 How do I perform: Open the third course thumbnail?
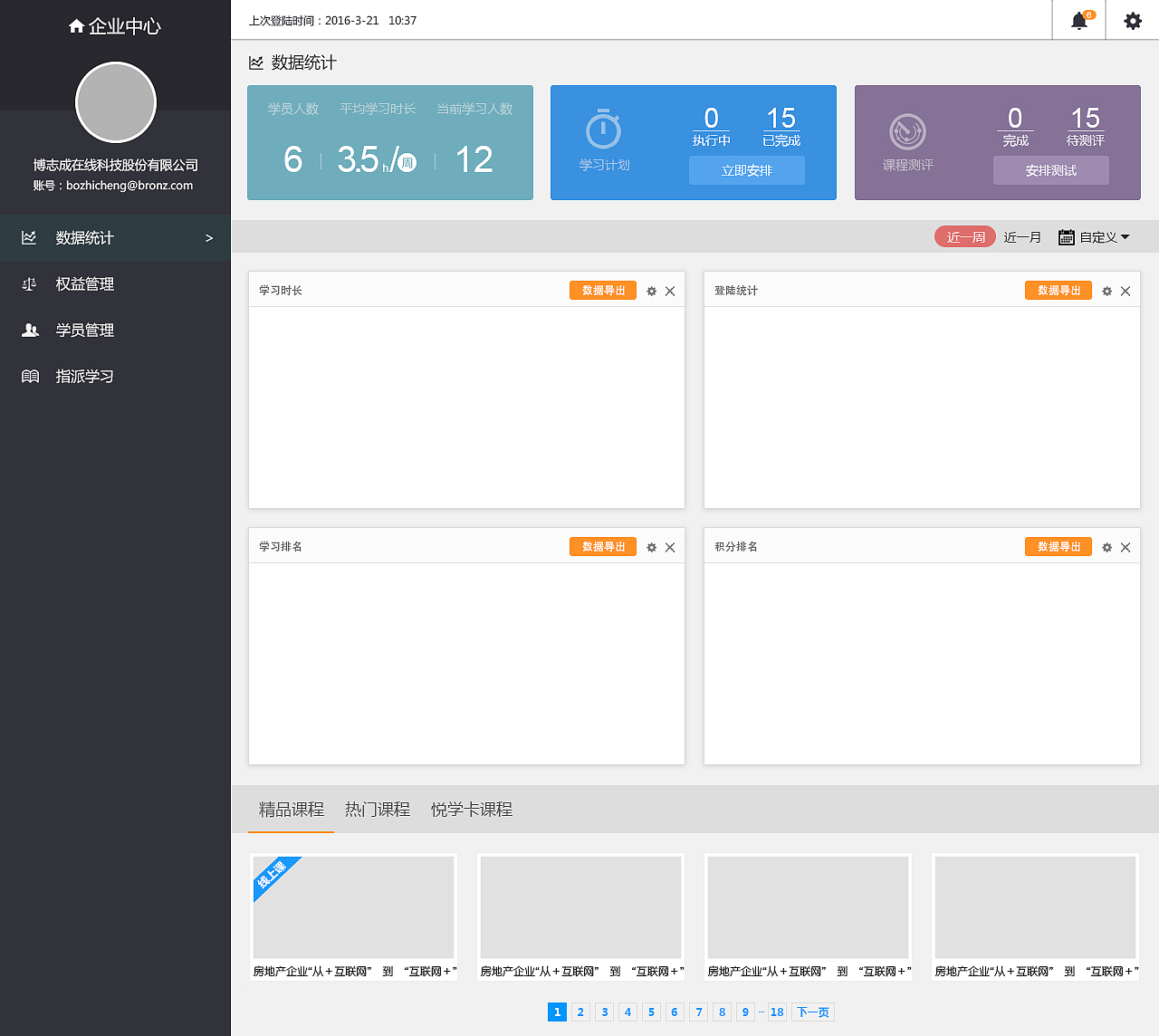coord(808,907)
